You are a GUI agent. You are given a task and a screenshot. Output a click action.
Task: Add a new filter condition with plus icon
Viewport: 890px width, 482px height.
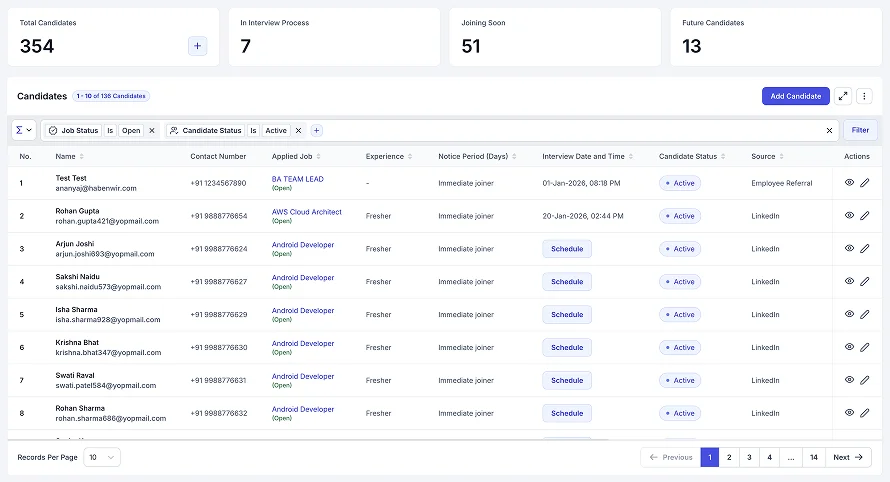point(316,130)
